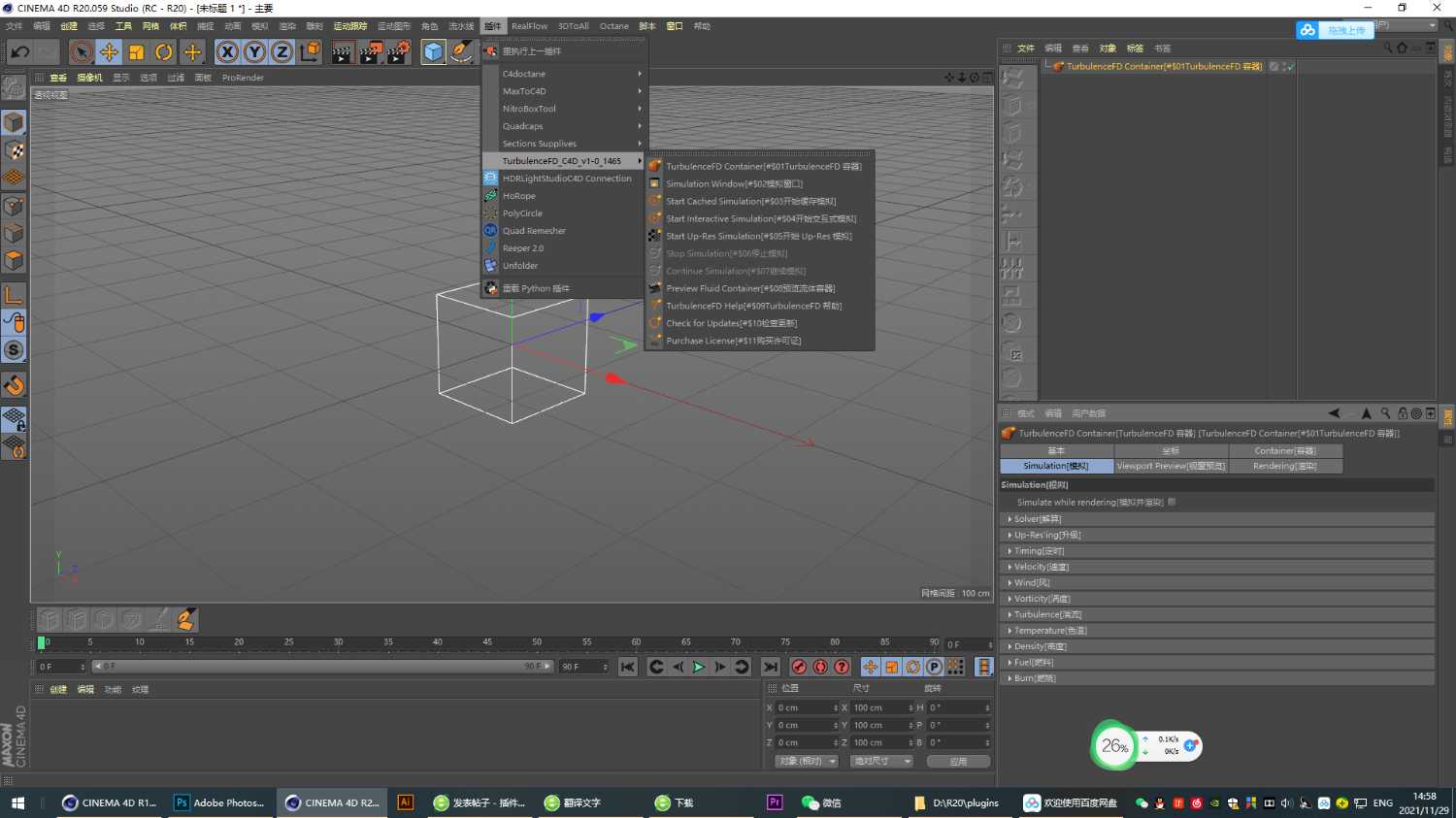The height and width of the screenshot is (818, 1456).
Task: Choose Start Interactive Simulation
Action: [x=760, y=218]
